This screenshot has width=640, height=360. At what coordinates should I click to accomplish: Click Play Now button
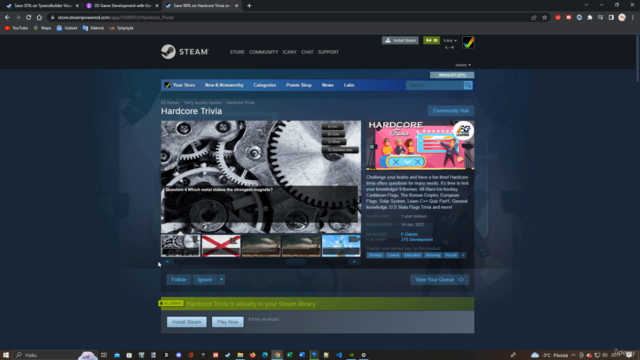click(x=228, y=322)
